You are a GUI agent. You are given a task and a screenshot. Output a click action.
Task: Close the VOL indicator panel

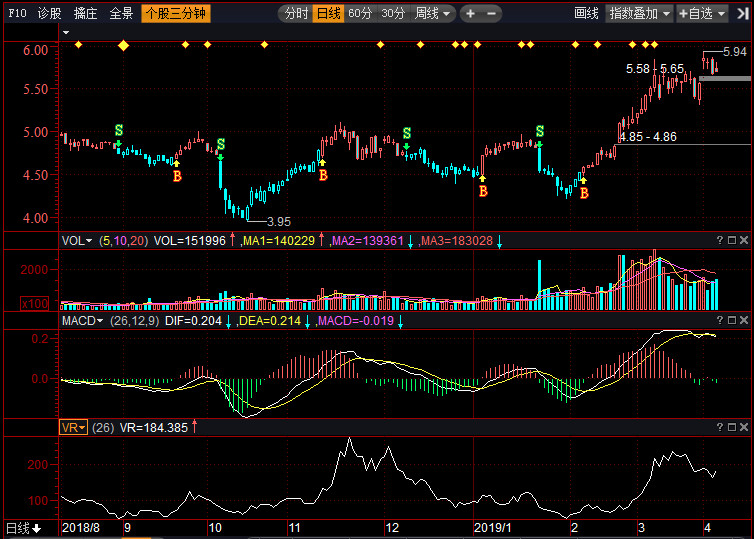[744, 239]
